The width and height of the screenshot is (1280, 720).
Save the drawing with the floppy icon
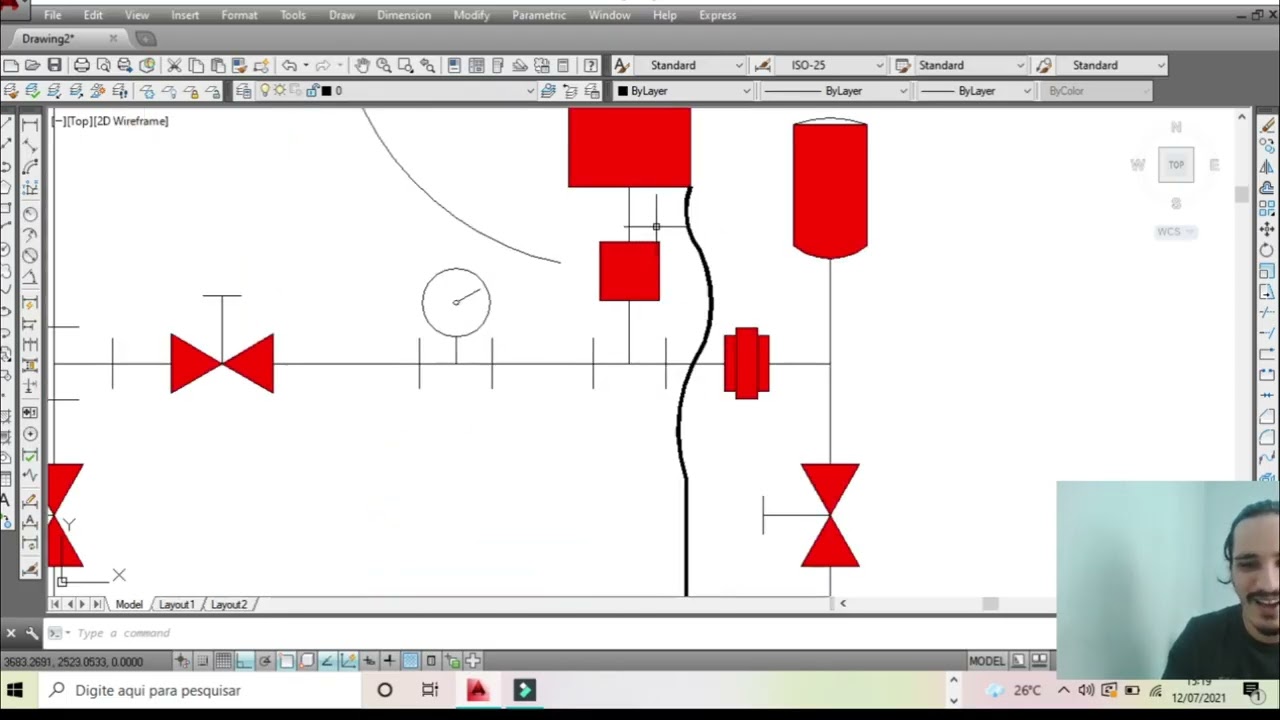55,65
